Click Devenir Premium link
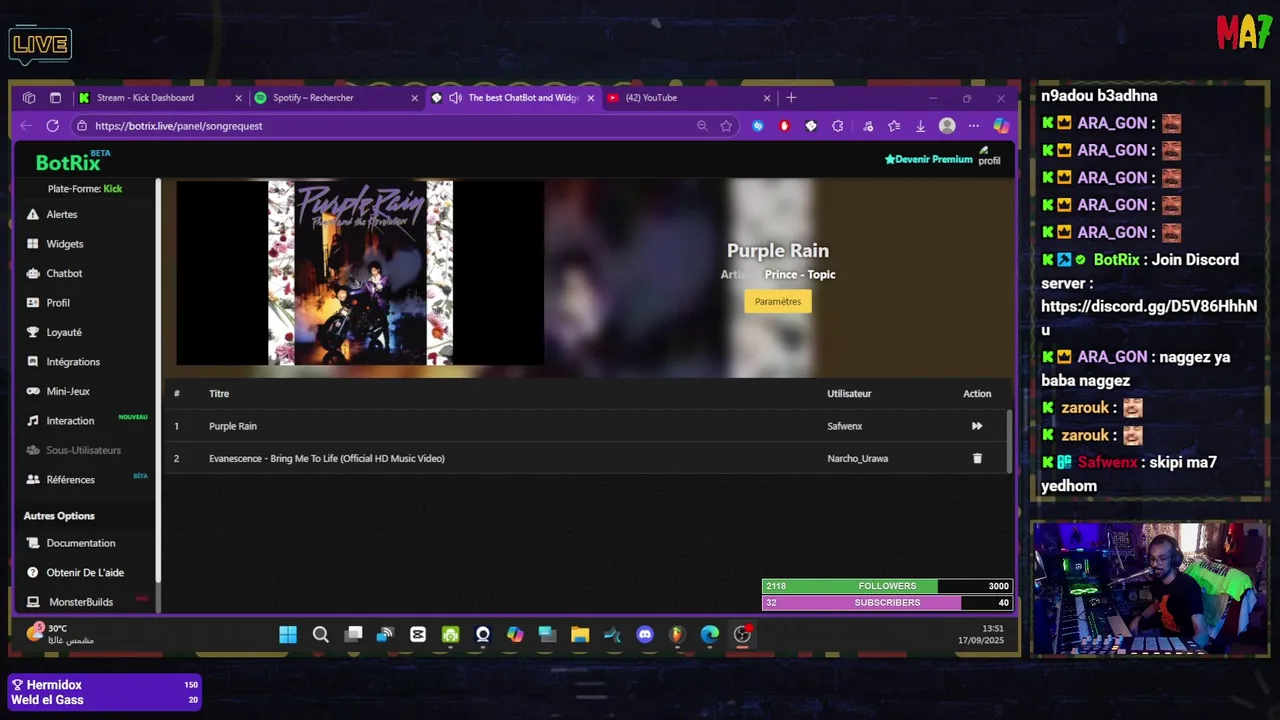Image resolution: width=1280 pixels, height=720 pixels. pyautogui.click(x=928, y=159)
